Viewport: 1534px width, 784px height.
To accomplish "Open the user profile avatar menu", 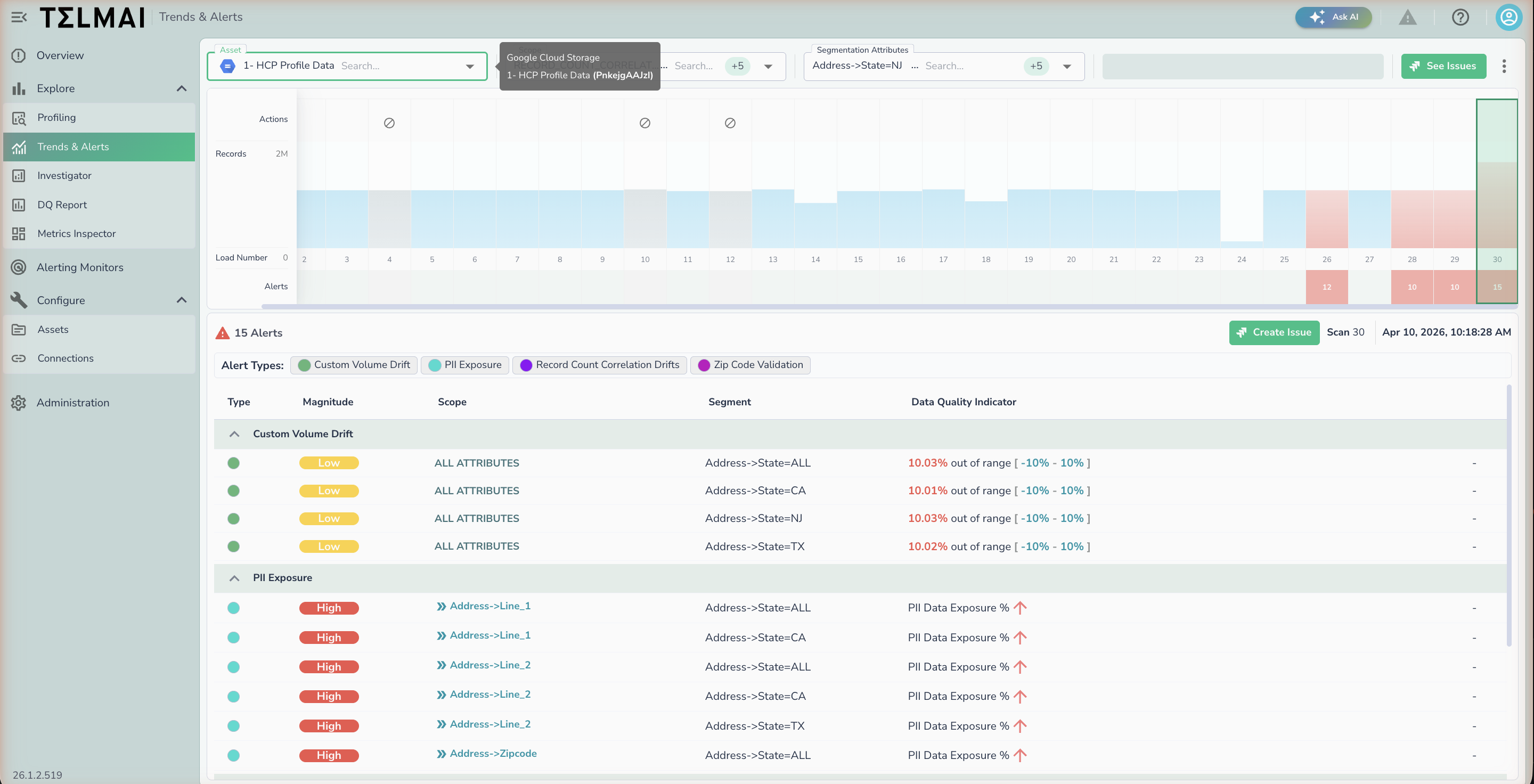I will pyautogui.click(x=1508, y=17).
